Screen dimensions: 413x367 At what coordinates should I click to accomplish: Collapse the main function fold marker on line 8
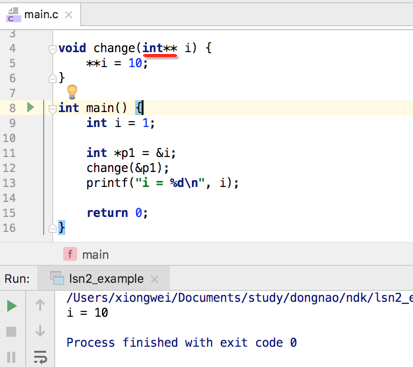[52, 109]
